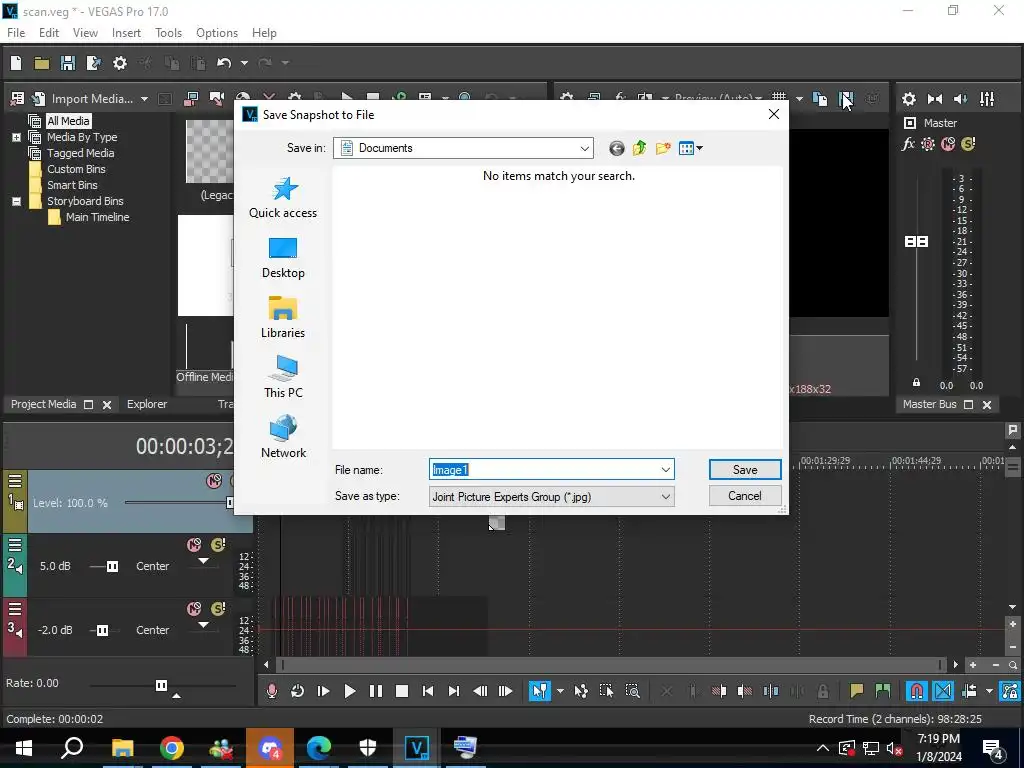The height and width of the screenshot is (768, 1024).
Task: Open track 2 hamburger menu
Action: pos(15,545)
